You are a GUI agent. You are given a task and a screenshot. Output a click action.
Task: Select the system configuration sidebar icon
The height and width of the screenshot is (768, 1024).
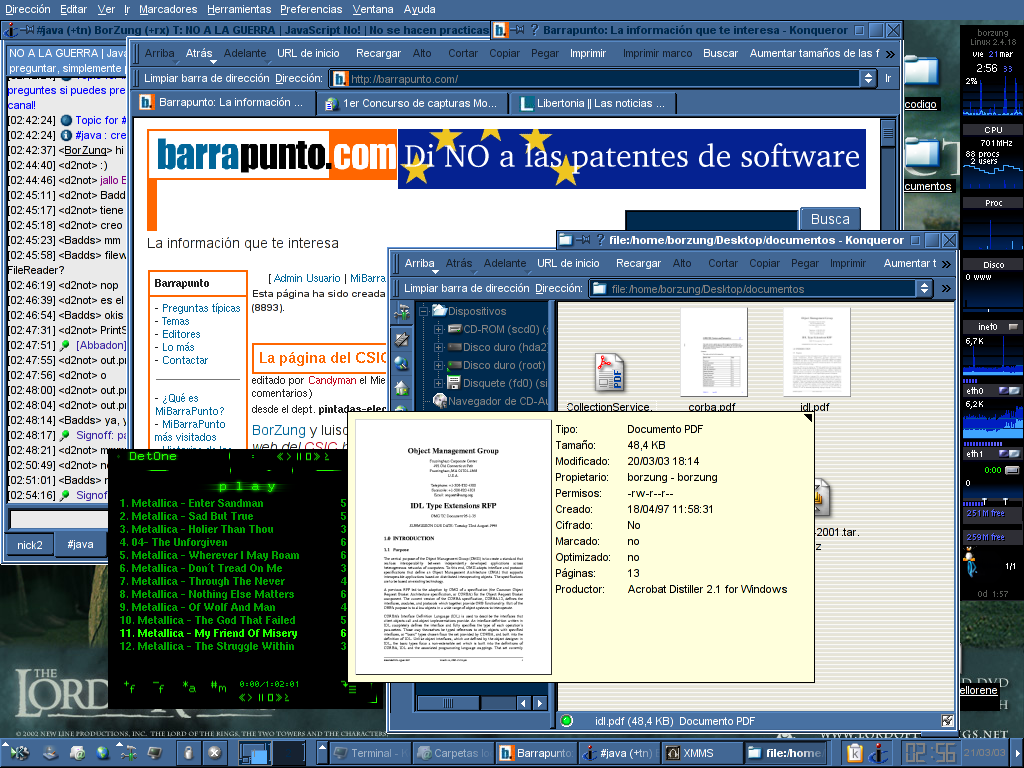pos(402,313)
